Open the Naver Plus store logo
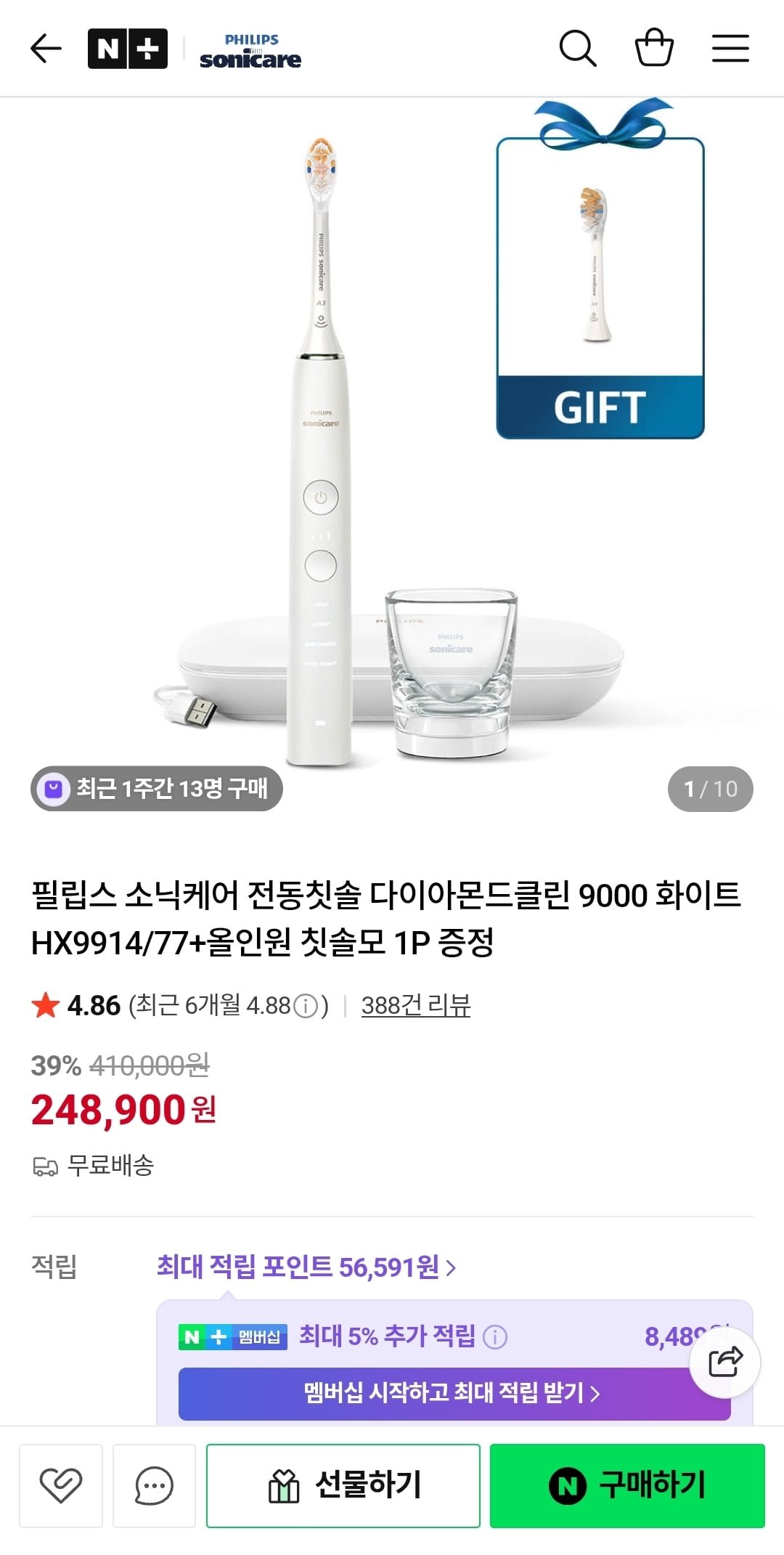Image resolution: width=784 pixels, height=1555 pixels. (128, 49)
